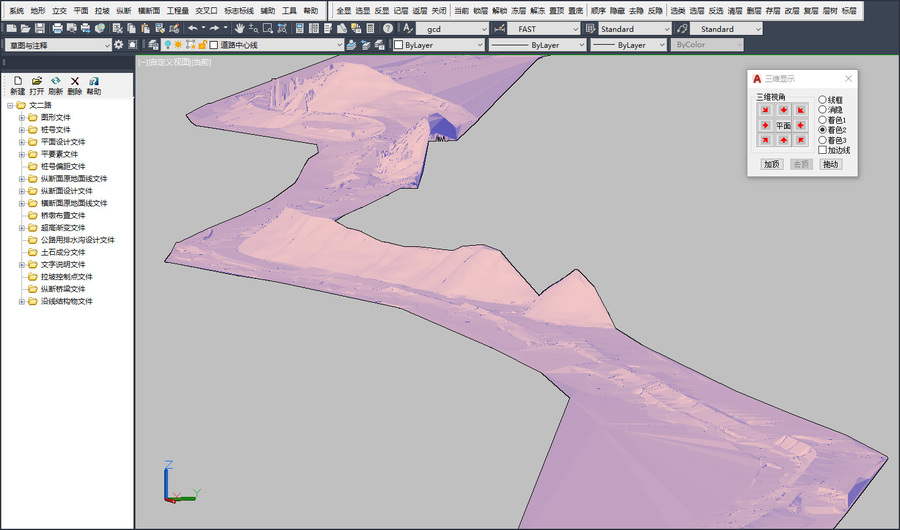Click the New file icon in top toolbar
This screenshot has height=530, width=900.
[x=11, y=28]
